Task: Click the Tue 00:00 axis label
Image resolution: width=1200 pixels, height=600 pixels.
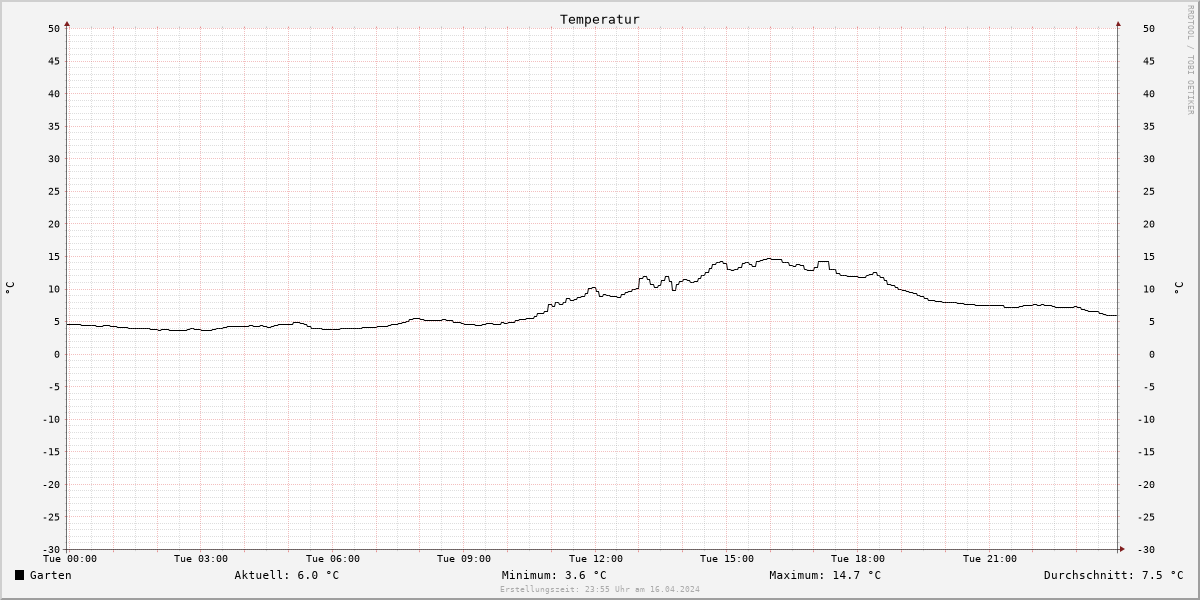Action: click(70, 559)
